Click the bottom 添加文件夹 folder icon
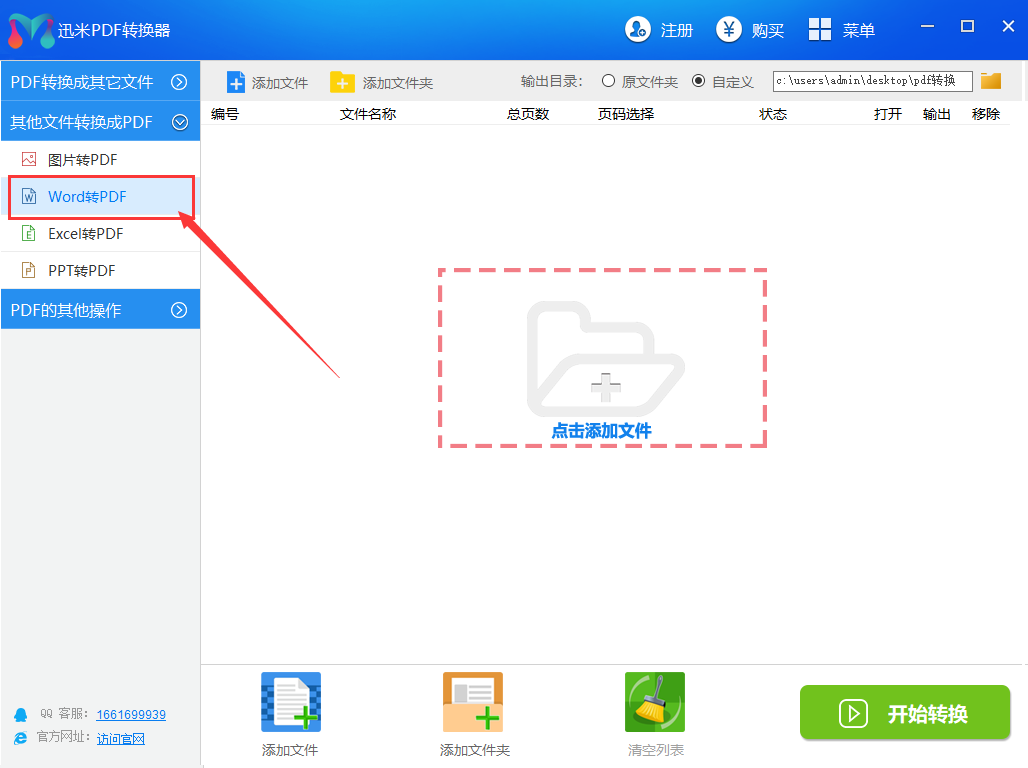 pyautogui.click(x=473, y=702)
